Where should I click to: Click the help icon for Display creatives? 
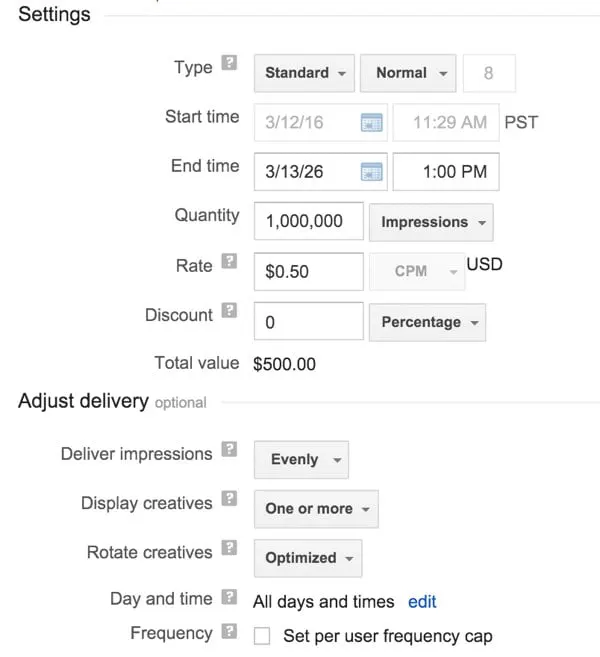pyautogui.click(x=230, y=500)
